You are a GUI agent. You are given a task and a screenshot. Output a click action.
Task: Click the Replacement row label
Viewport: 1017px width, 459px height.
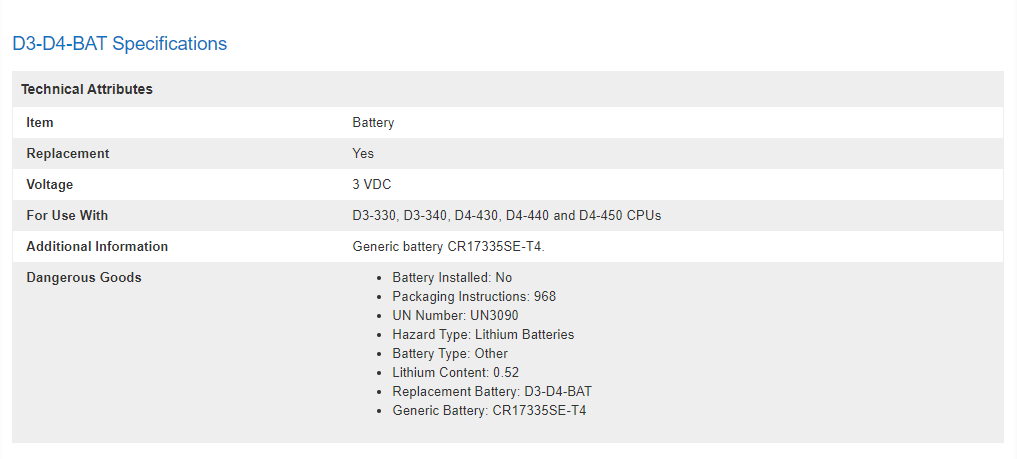point(67,154)
